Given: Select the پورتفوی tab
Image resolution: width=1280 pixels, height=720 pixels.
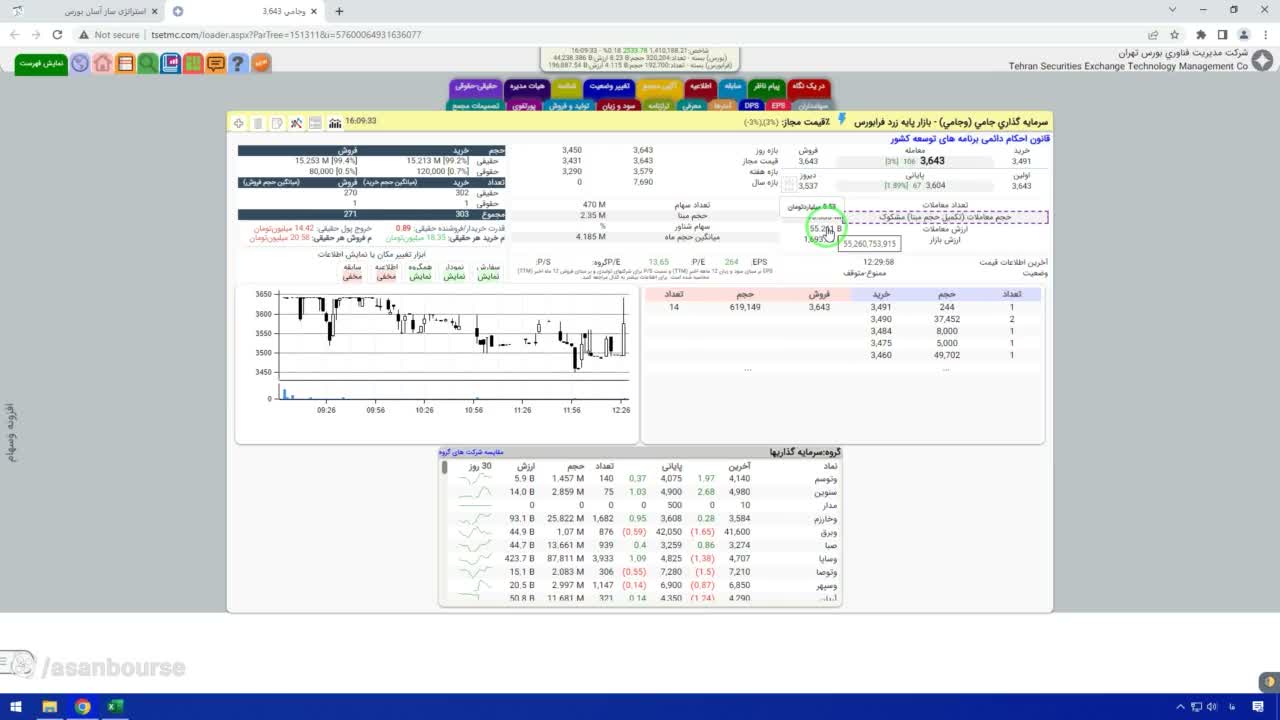Looking at the screenshot, I should (525, 105).
